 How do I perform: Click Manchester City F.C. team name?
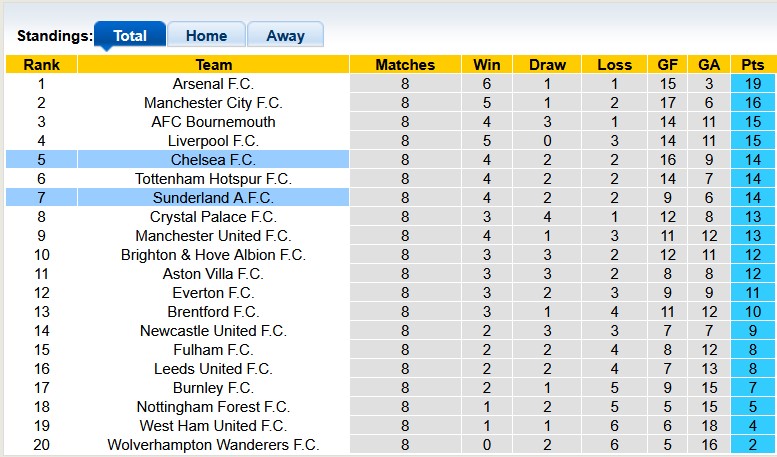(213, 103)
